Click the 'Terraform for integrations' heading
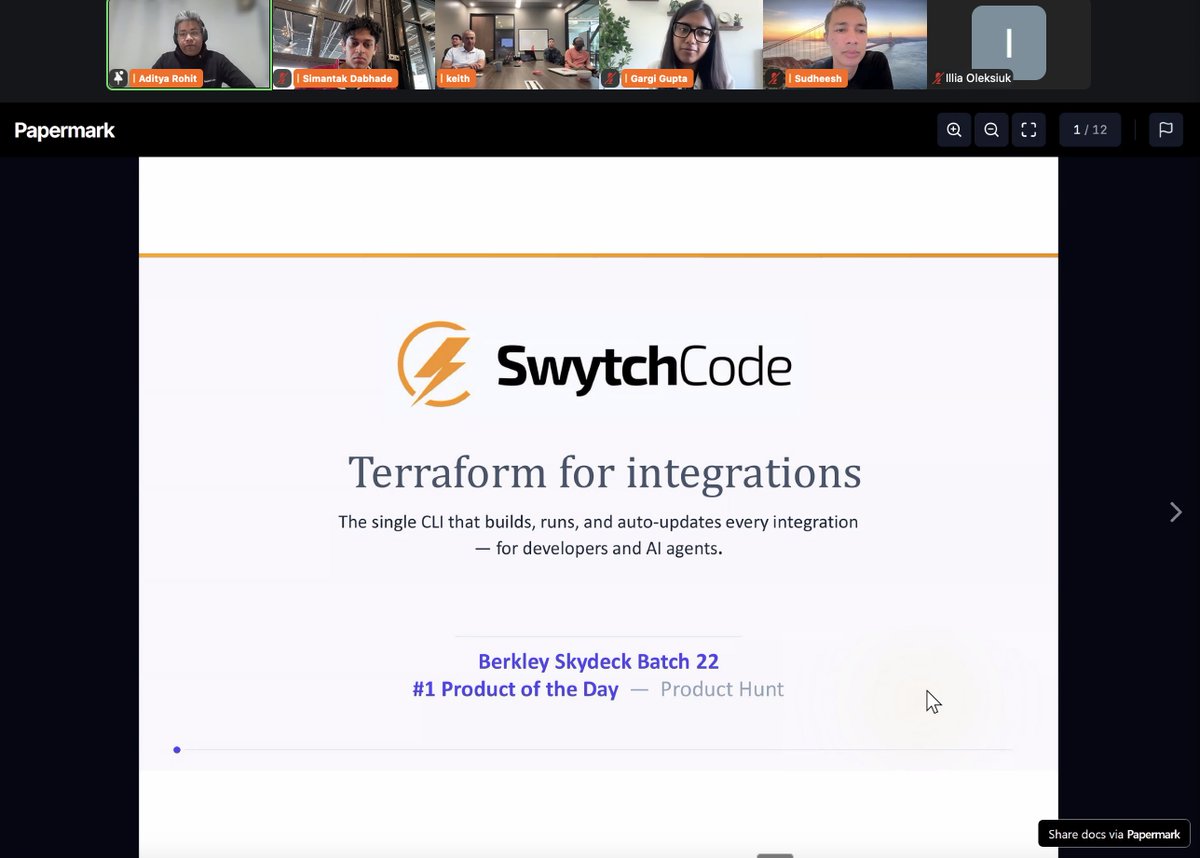The height and width of the screenshot is (858, 1200). pos(604,472)
